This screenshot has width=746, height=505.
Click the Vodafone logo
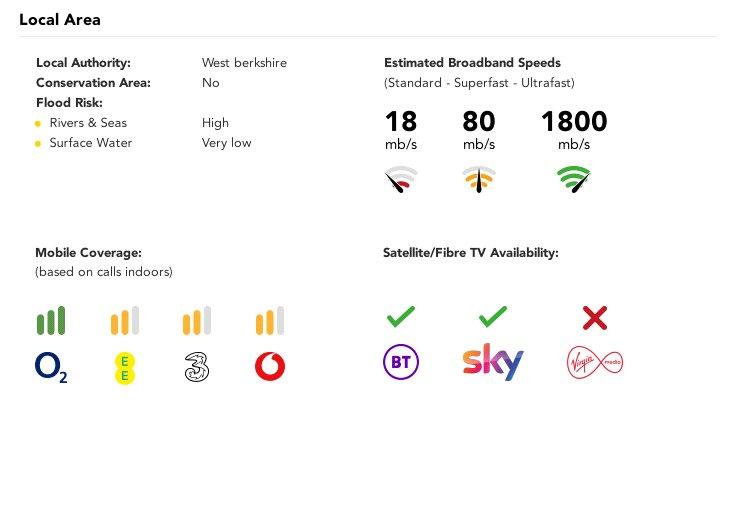click(270, 366)
